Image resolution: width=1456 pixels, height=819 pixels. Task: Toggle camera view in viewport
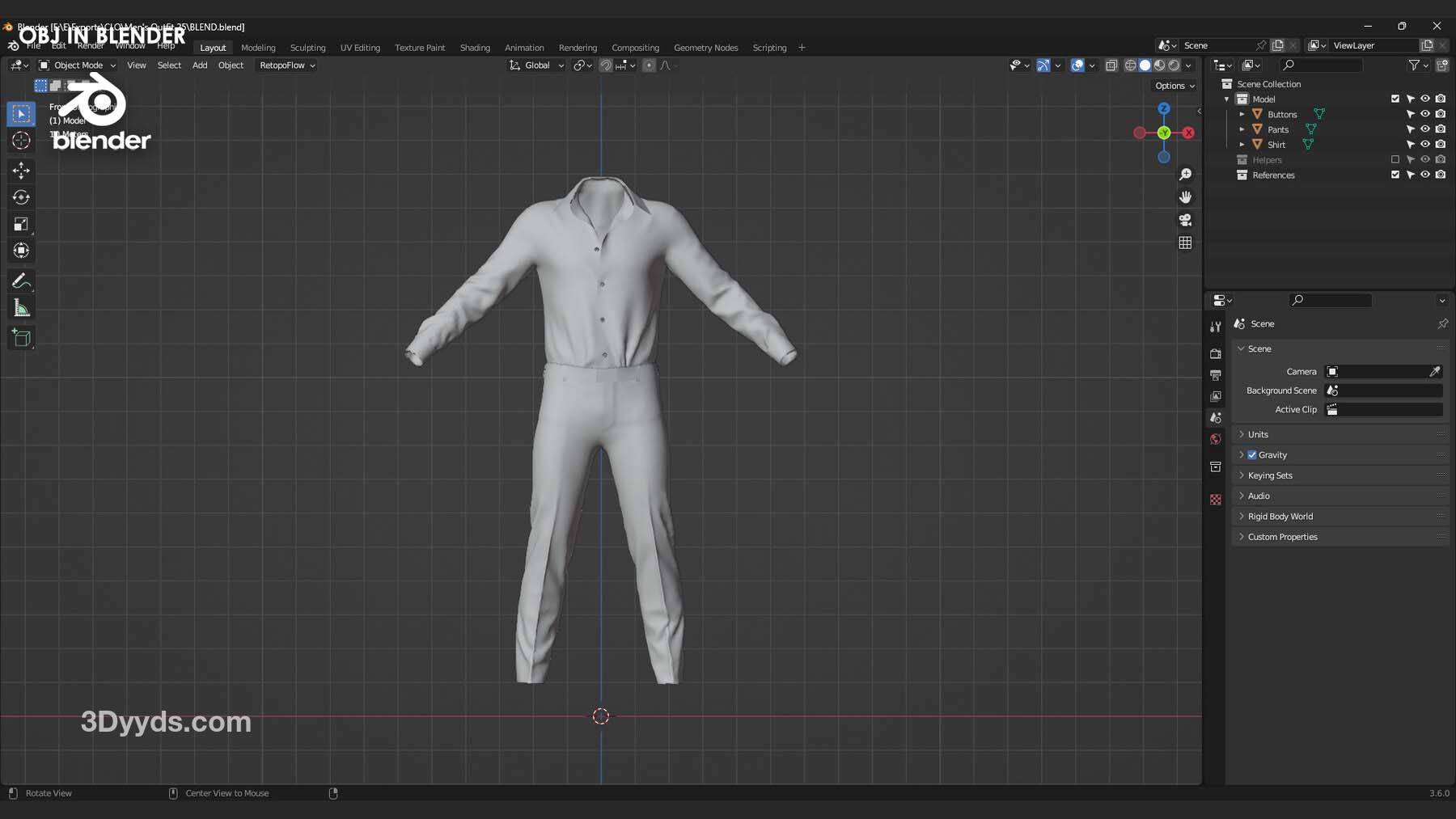(x=1185, y=220)
